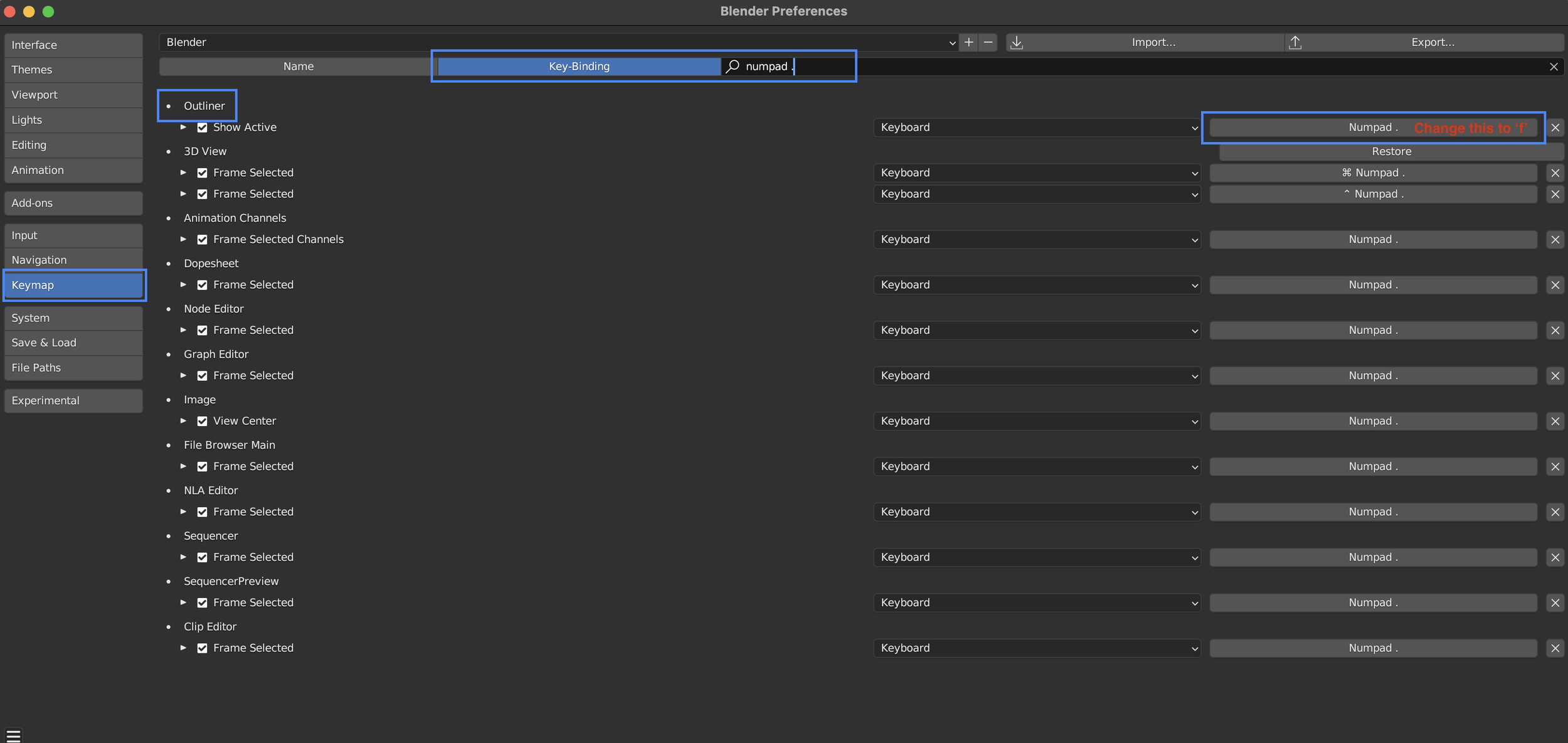Image resolution: width=1568 pixels, height=743 pixels.
Task: Switch the search filter to Name
Action: (x=298, y=67)
